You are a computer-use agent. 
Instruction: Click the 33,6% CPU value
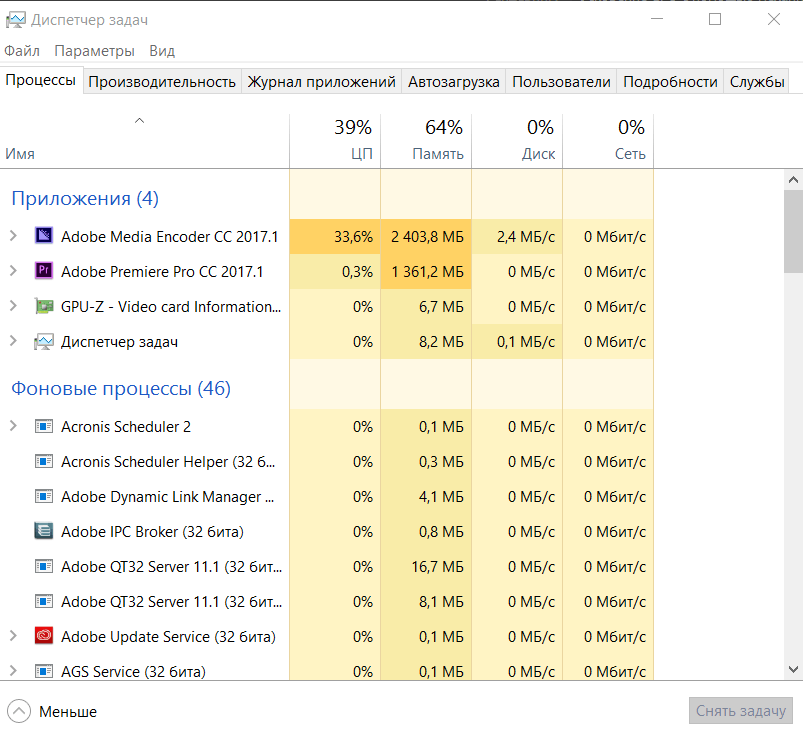click(x=353, y=237)
